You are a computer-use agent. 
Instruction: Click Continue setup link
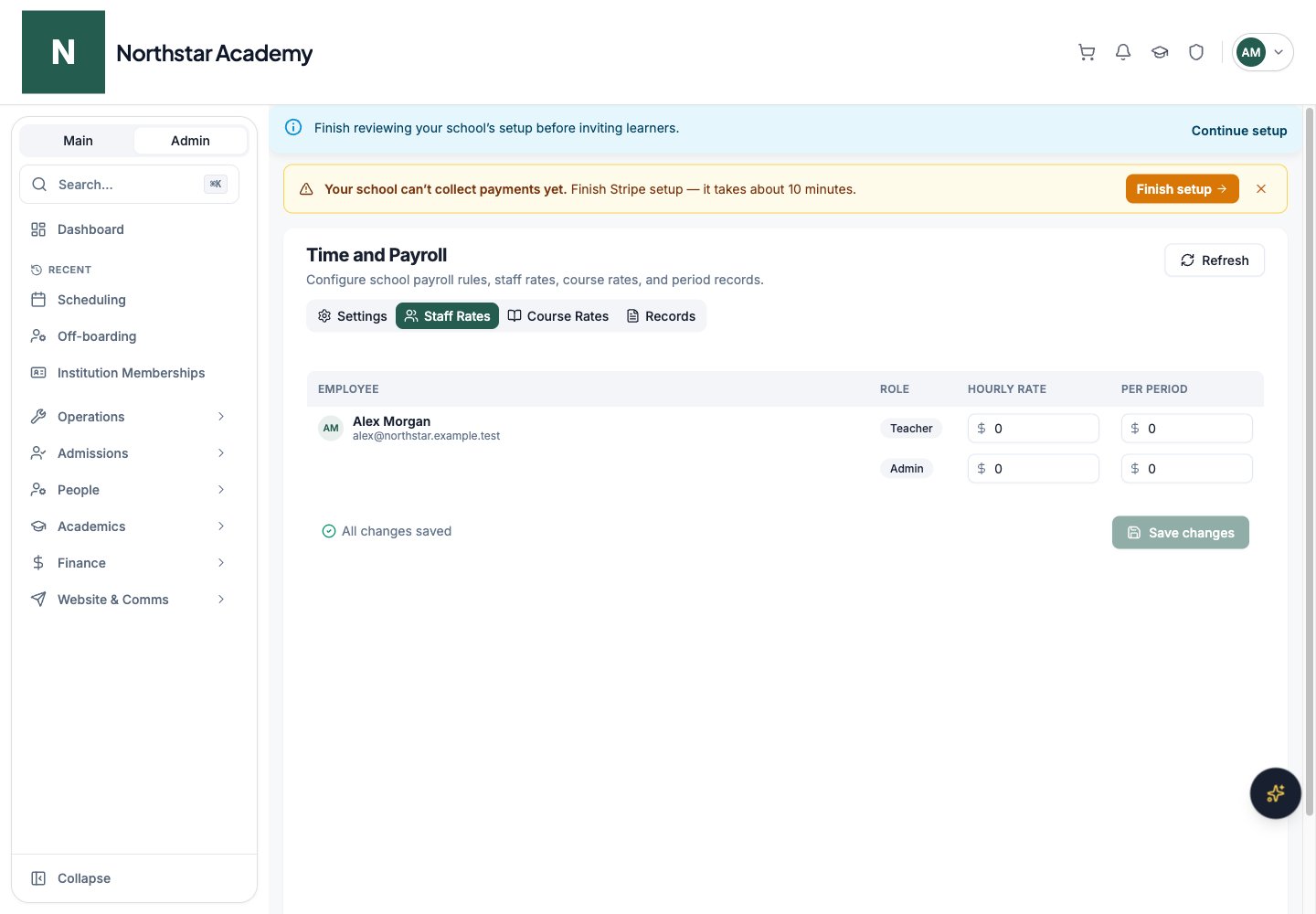[1238, 131]
